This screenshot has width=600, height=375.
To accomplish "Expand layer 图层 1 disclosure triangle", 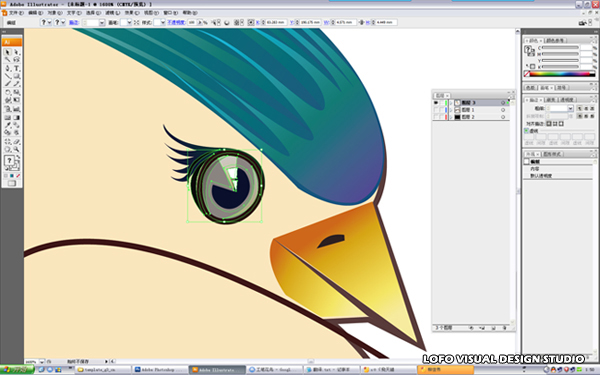I will point(451,110).
